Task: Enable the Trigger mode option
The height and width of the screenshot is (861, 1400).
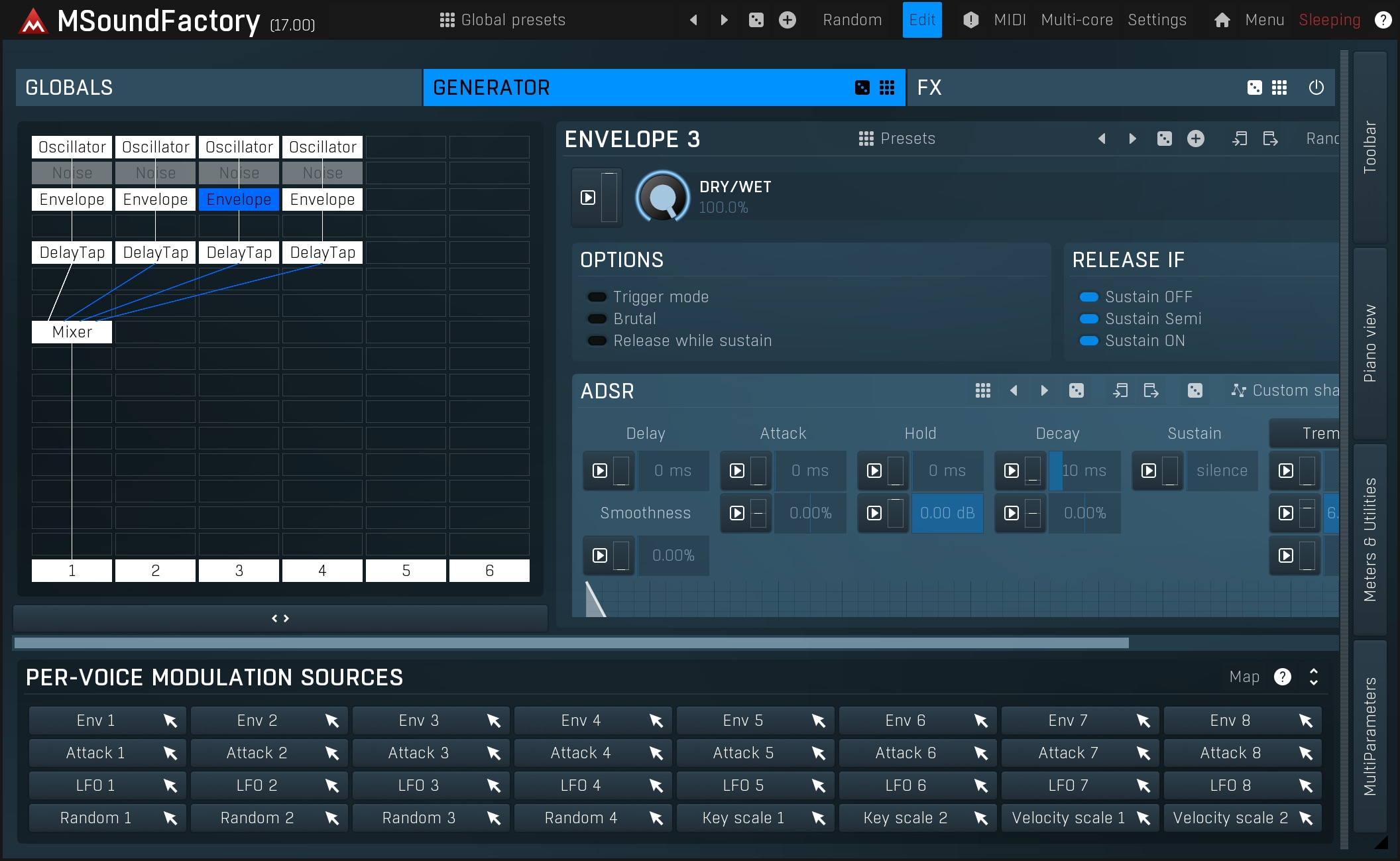Action: click(x=597, y=297)
